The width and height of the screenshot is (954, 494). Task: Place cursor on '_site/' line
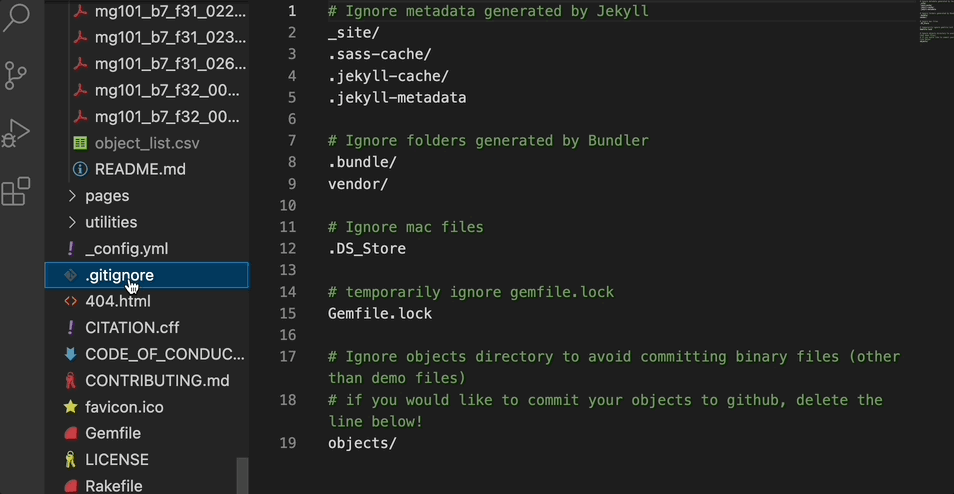[353, 32]
